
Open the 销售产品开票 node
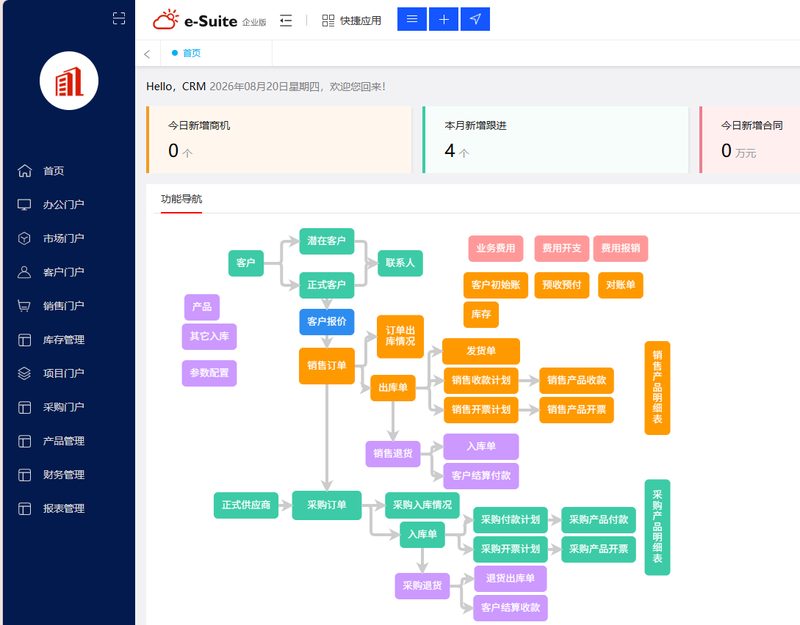click(577, 410)
